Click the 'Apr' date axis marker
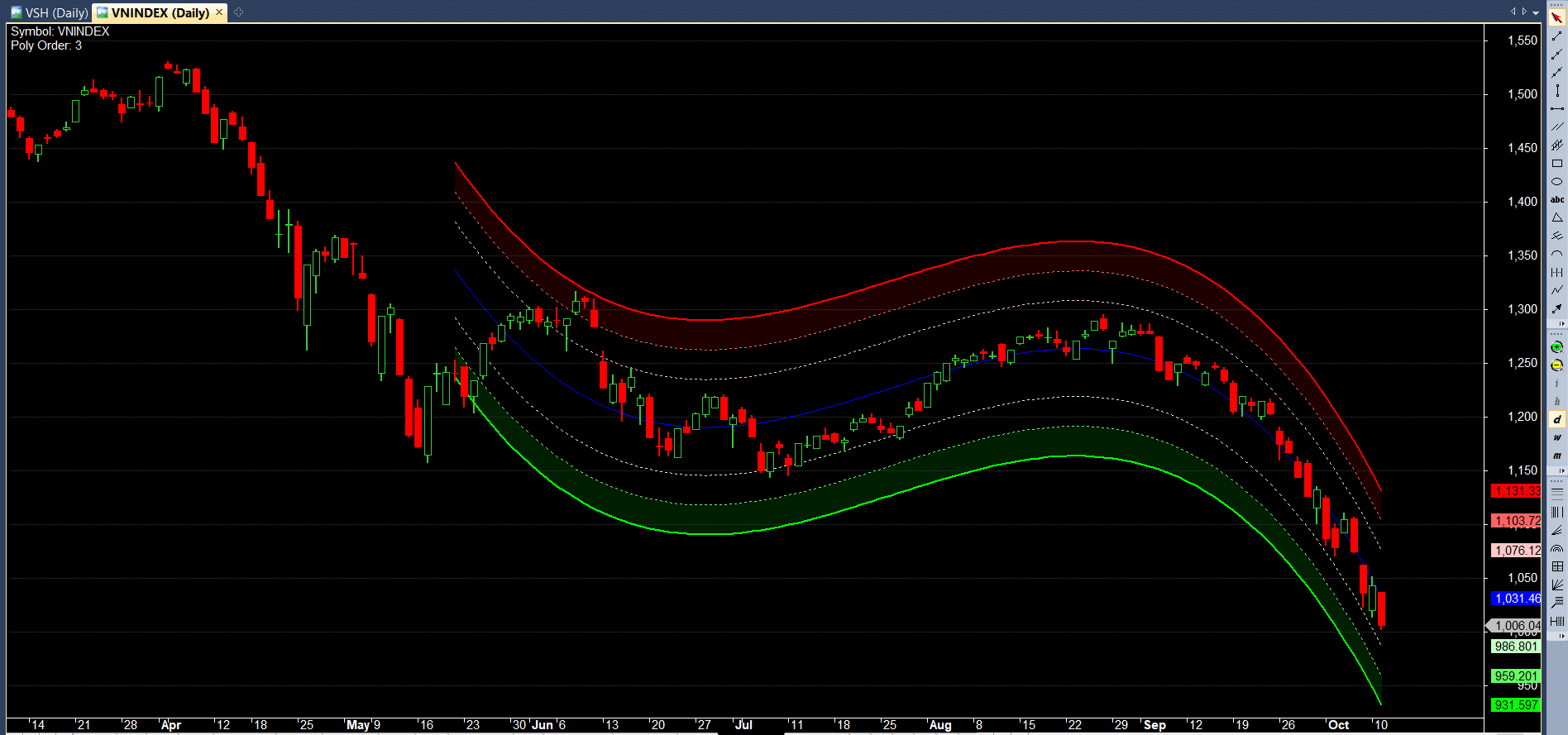1568x735 pixels. pos(171,725)
